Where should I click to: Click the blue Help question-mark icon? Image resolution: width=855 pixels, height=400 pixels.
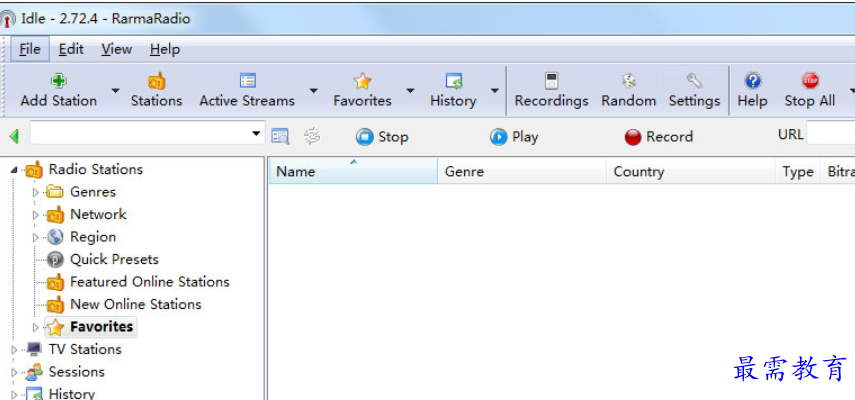tap(752, 81)
